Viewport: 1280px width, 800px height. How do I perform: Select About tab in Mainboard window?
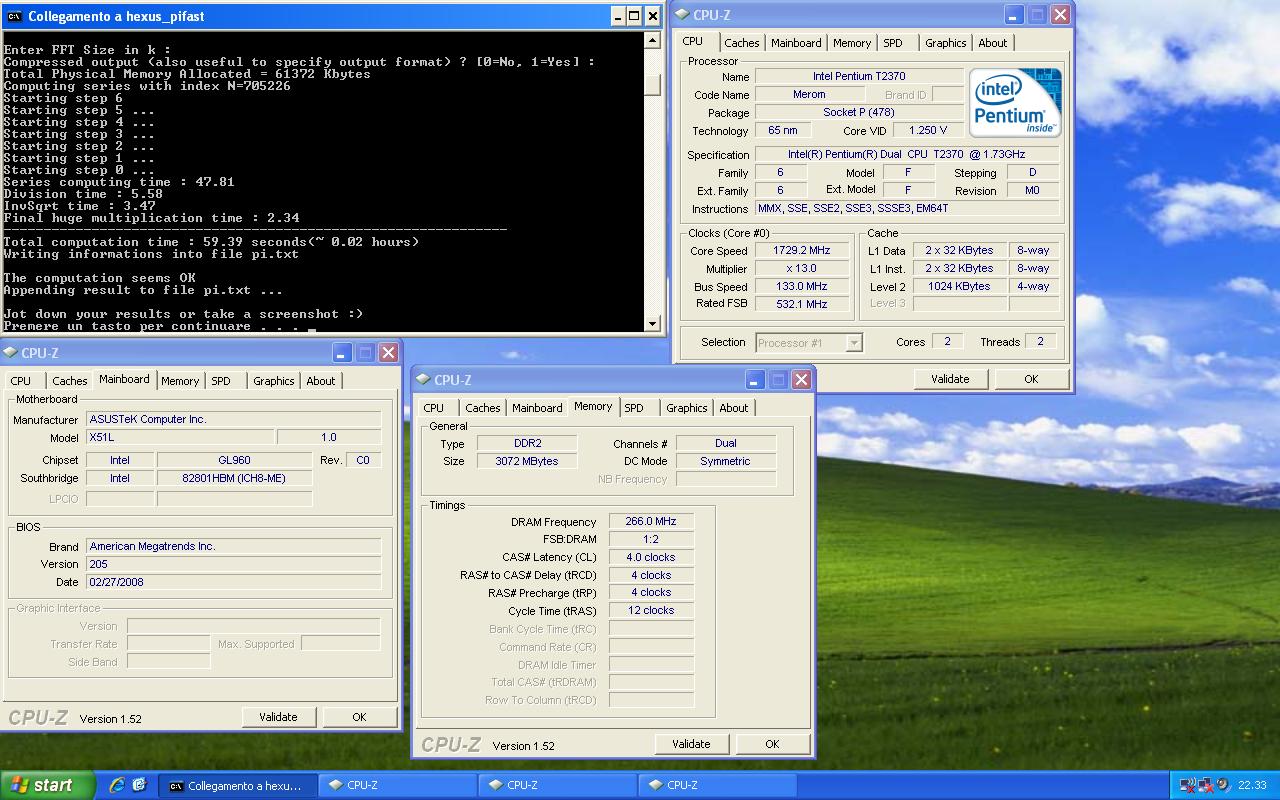[320, 381]
